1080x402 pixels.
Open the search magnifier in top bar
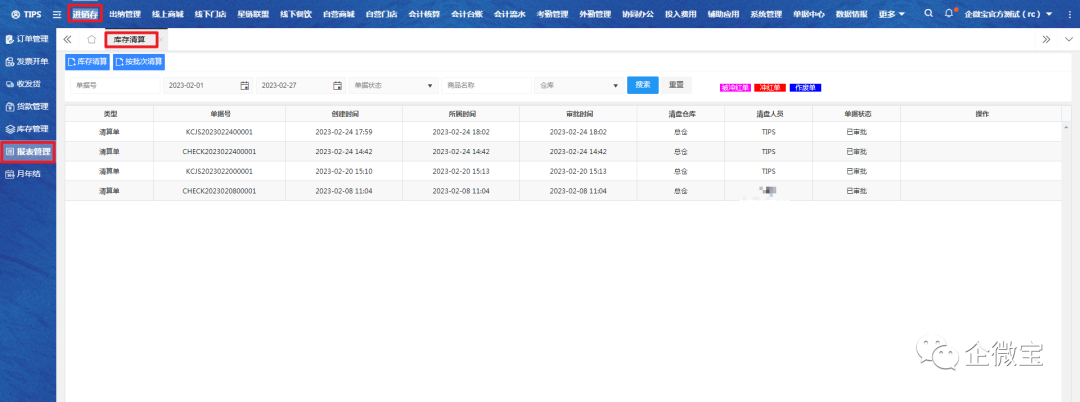click(928, 14)
